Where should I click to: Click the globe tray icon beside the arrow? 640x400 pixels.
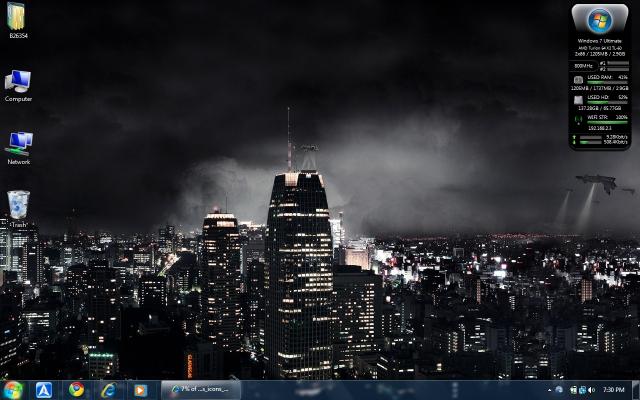[559, 390]
